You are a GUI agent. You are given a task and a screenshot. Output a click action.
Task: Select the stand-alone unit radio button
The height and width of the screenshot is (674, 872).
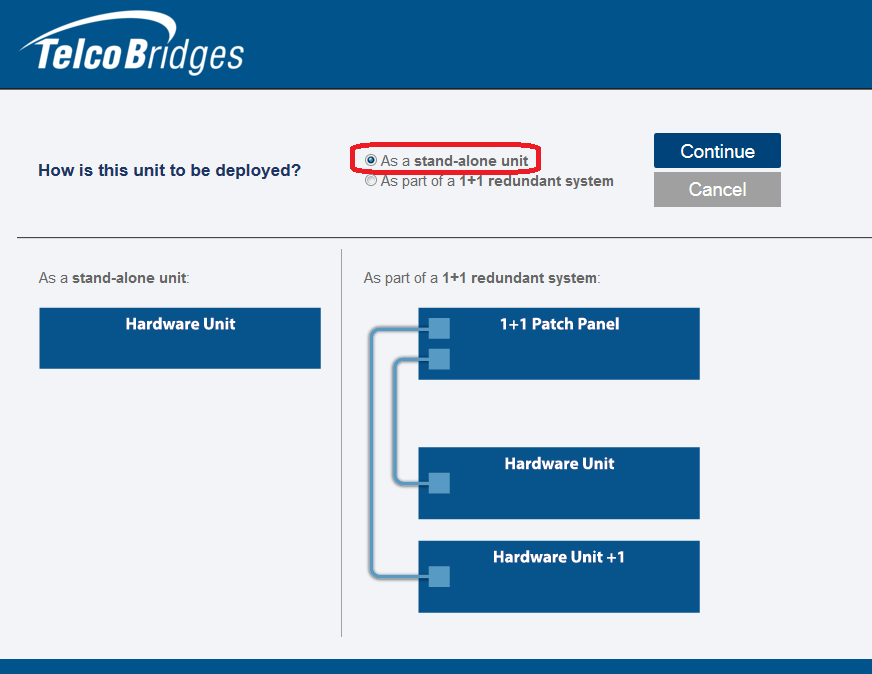click(371, 160)
